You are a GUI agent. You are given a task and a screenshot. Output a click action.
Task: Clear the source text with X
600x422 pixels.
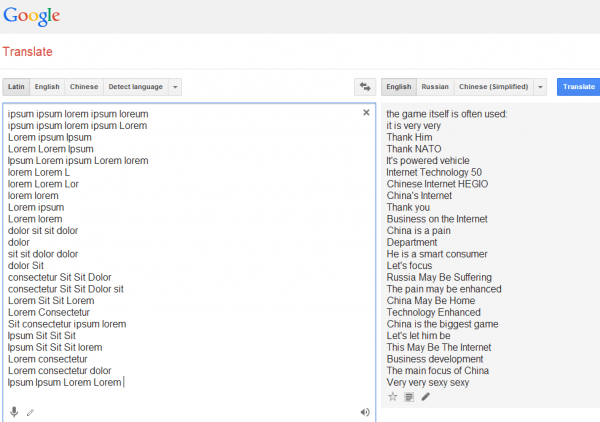[x=366, y=113]
